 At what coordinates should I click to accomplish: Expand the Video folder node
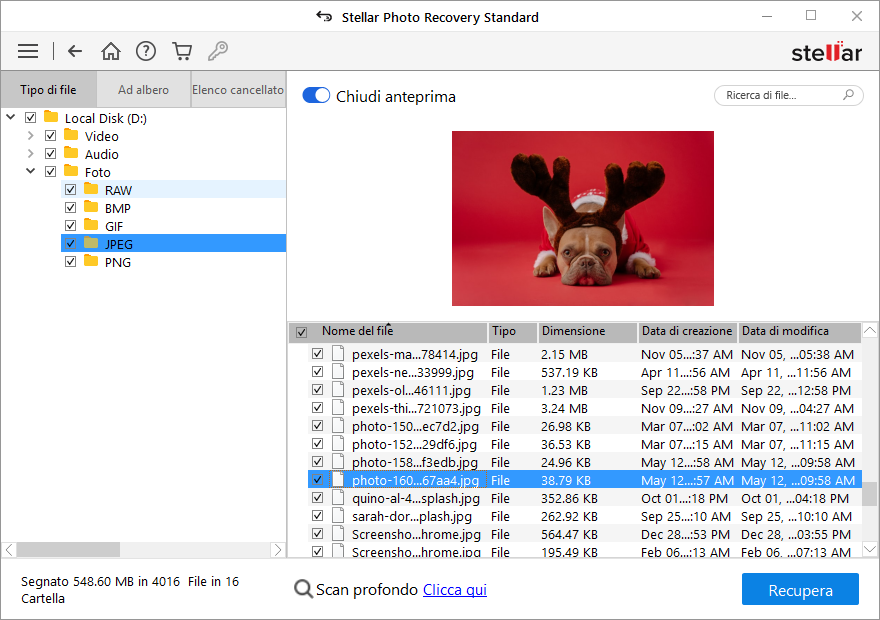(30, 136)
